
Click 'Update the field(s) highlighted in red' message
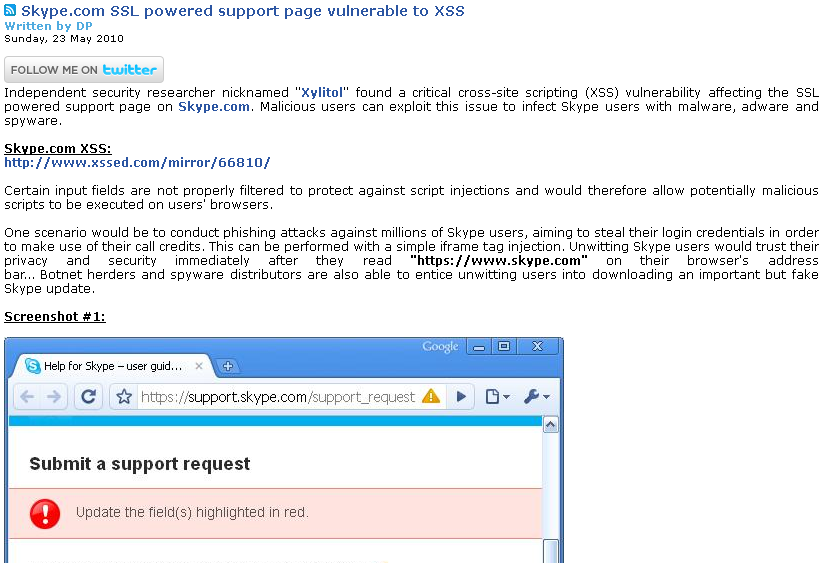point(193,512)
